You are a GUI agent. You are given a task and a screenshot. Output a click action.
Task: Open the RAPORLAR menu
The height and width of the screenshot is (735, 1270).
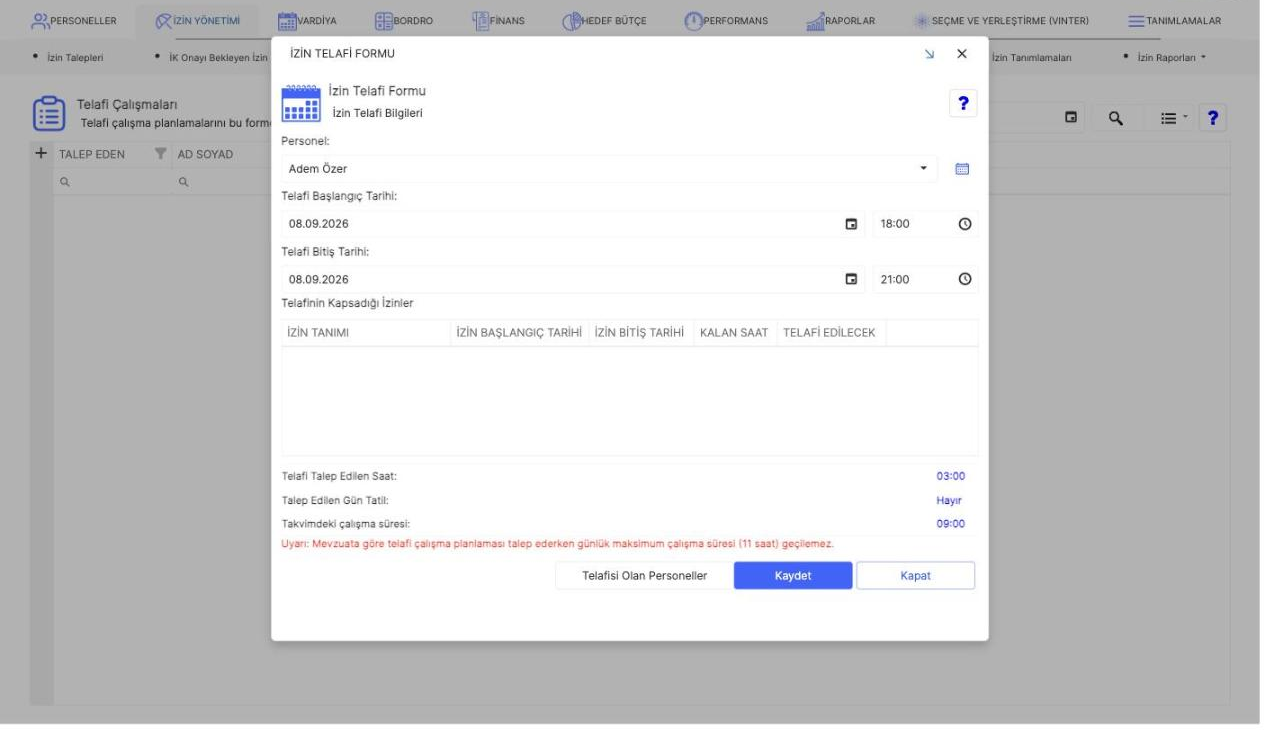(x=840, y=20)
